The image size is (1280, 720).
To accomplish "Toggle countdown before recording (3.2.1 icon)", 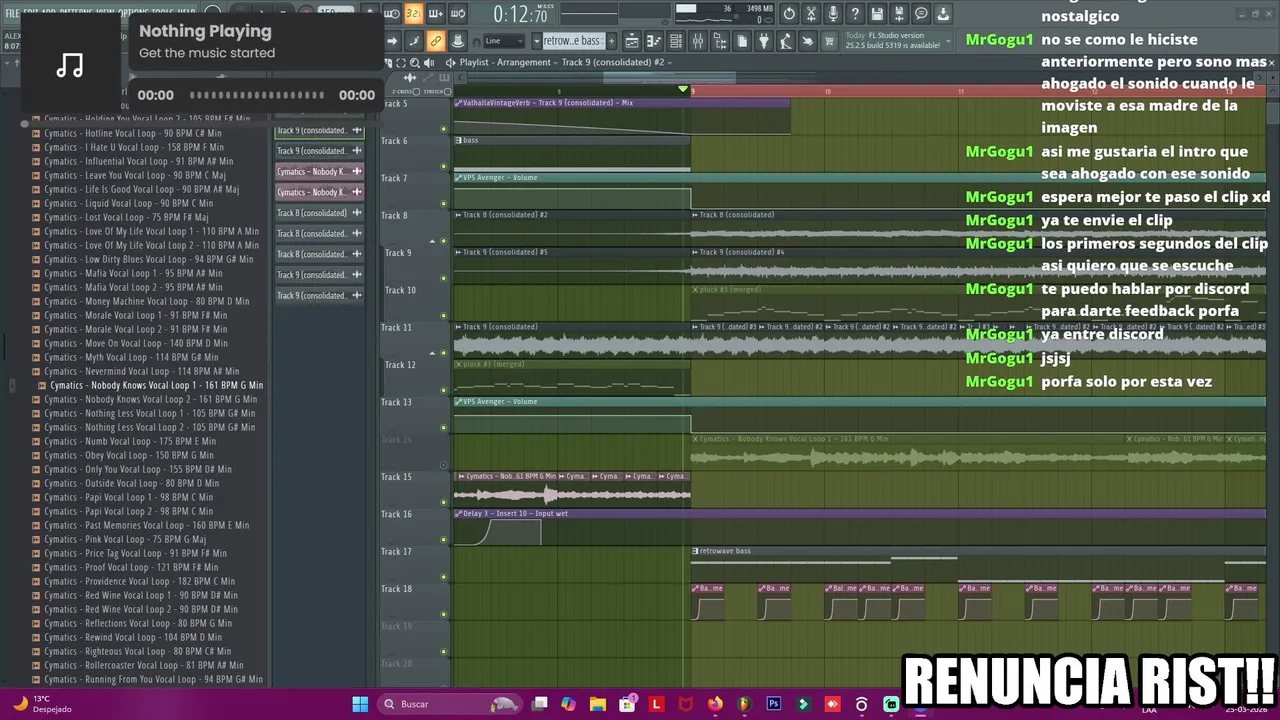I will pyautogui.click(x=413, y=14).
